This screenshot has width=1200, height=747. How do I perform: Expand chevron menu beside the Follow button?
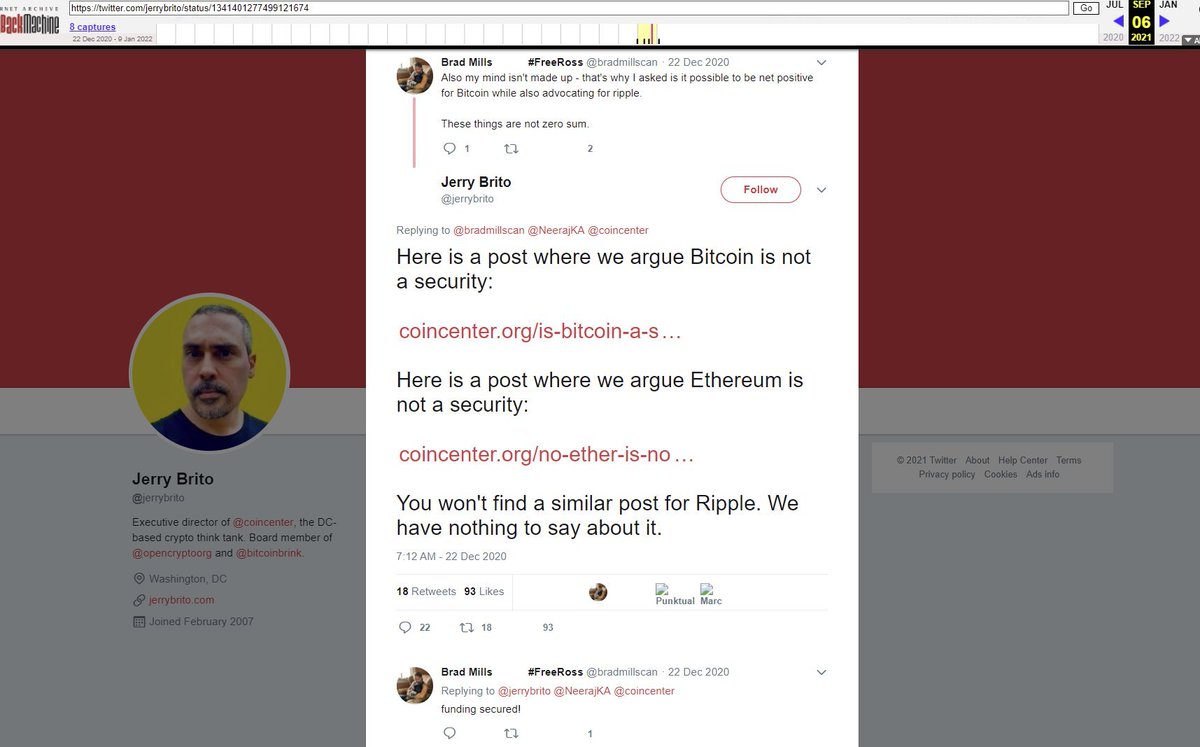tap(822, 190)
